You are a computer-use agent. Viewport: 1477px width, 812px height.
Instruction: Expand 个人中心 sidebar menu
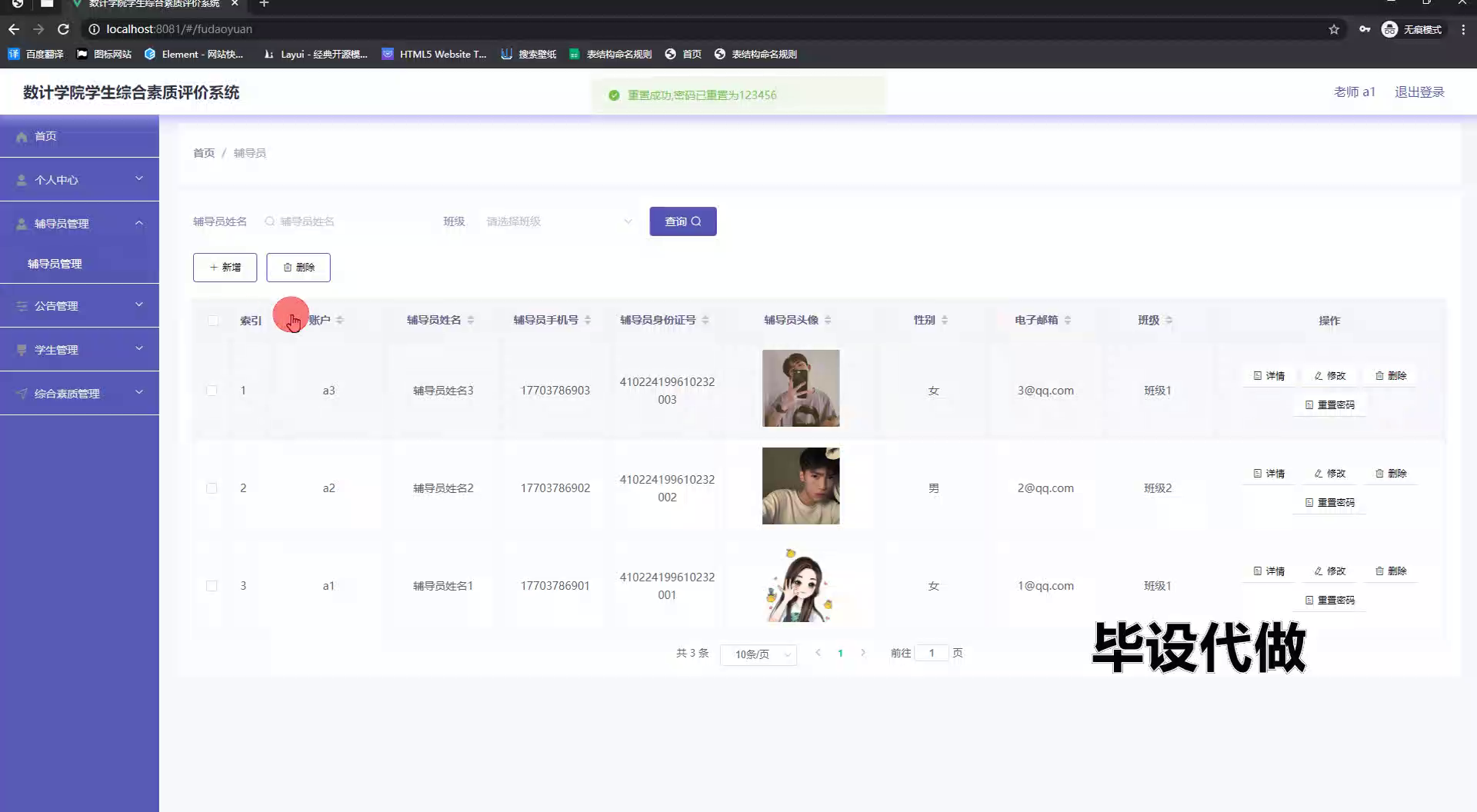[79, 179]
